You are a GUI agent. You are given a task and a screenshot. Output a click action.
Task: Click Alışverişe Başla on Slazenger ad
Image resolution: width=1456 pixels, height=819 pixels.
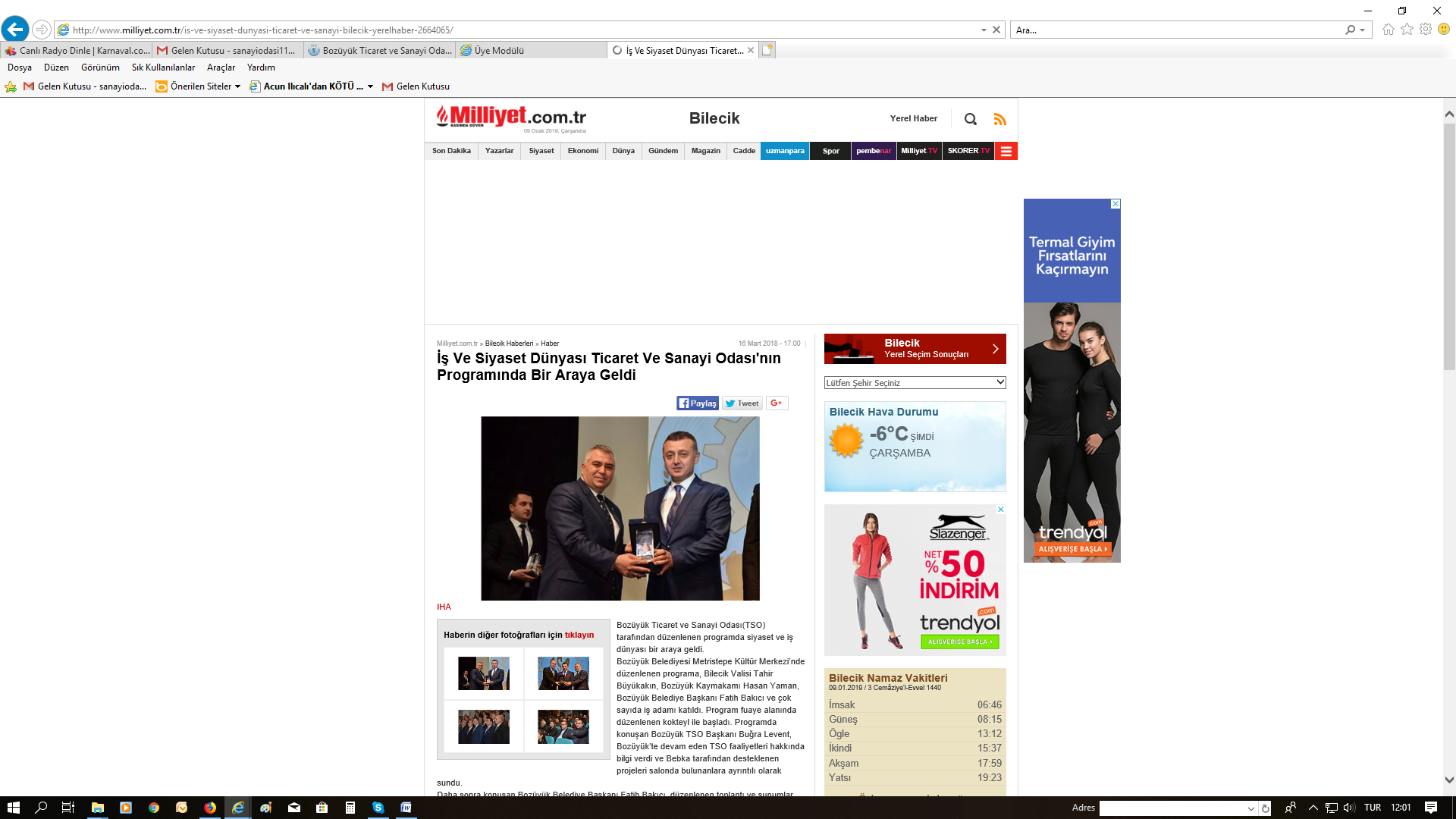coord(959,642)
